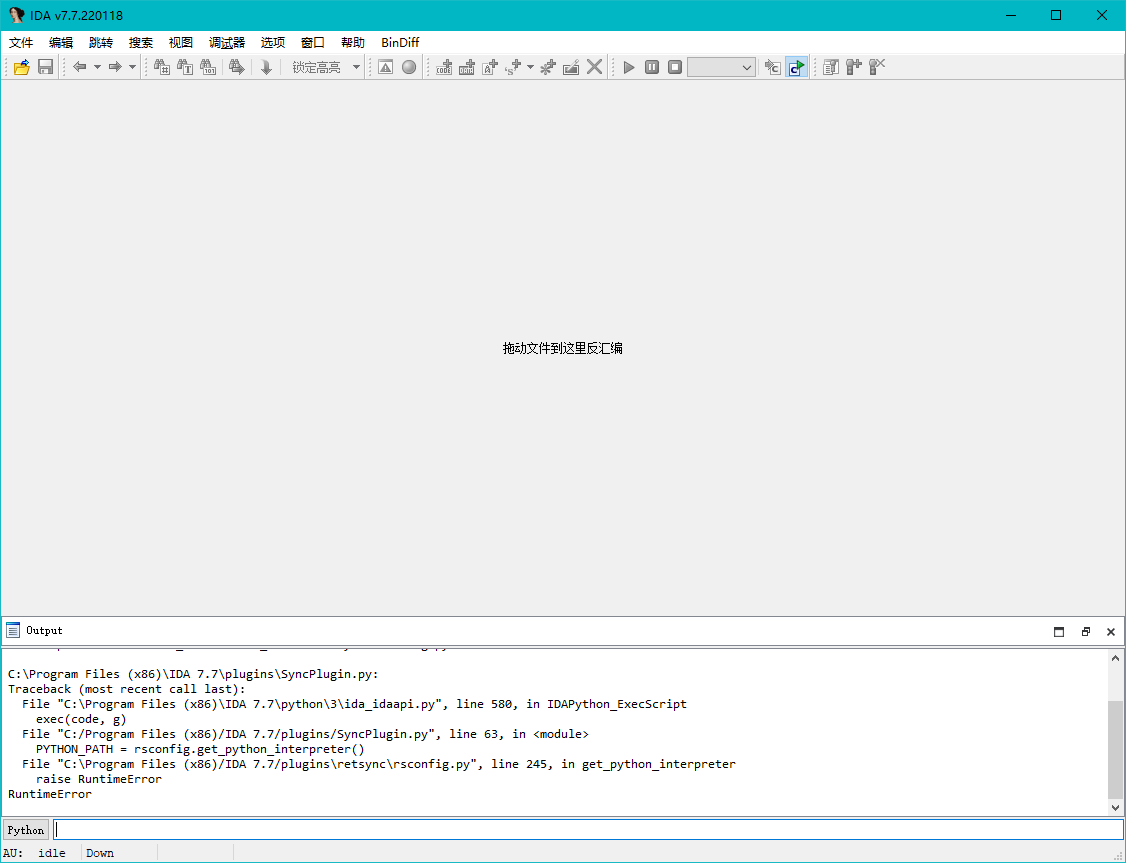Viewport: 1126px width, 863px height.
Task: Open the back-history dropdown arrow
Action: pyautogui.click(x=97, y=67)
